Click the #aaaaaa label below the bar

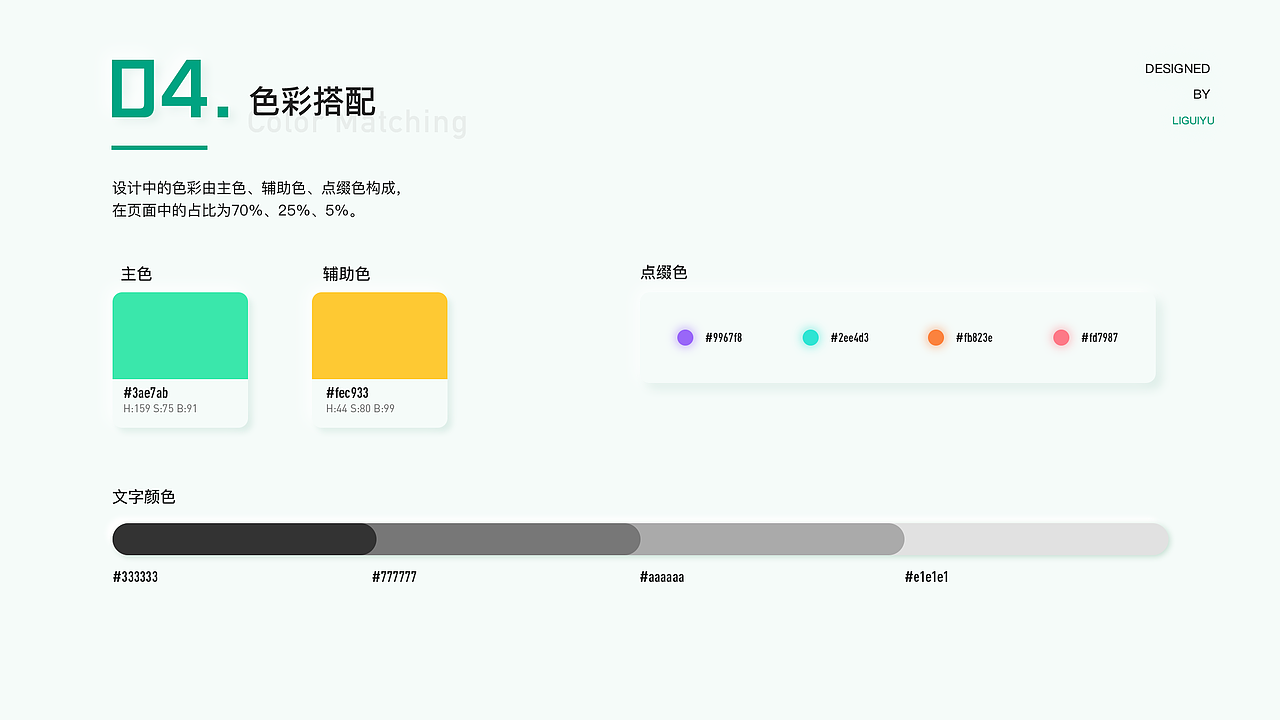pos(662,577)
